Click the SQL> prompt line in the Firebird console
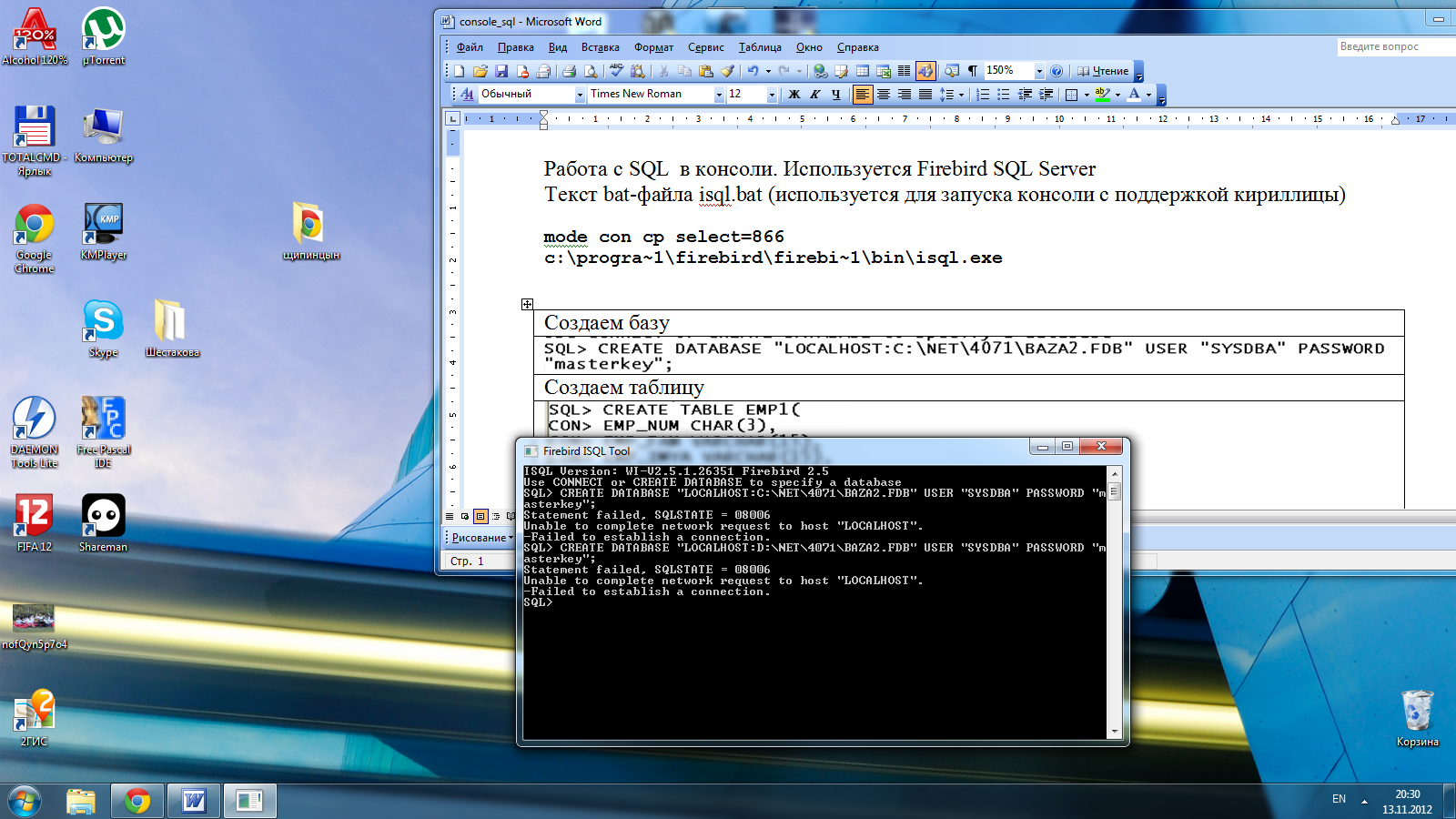 [538, 602]
